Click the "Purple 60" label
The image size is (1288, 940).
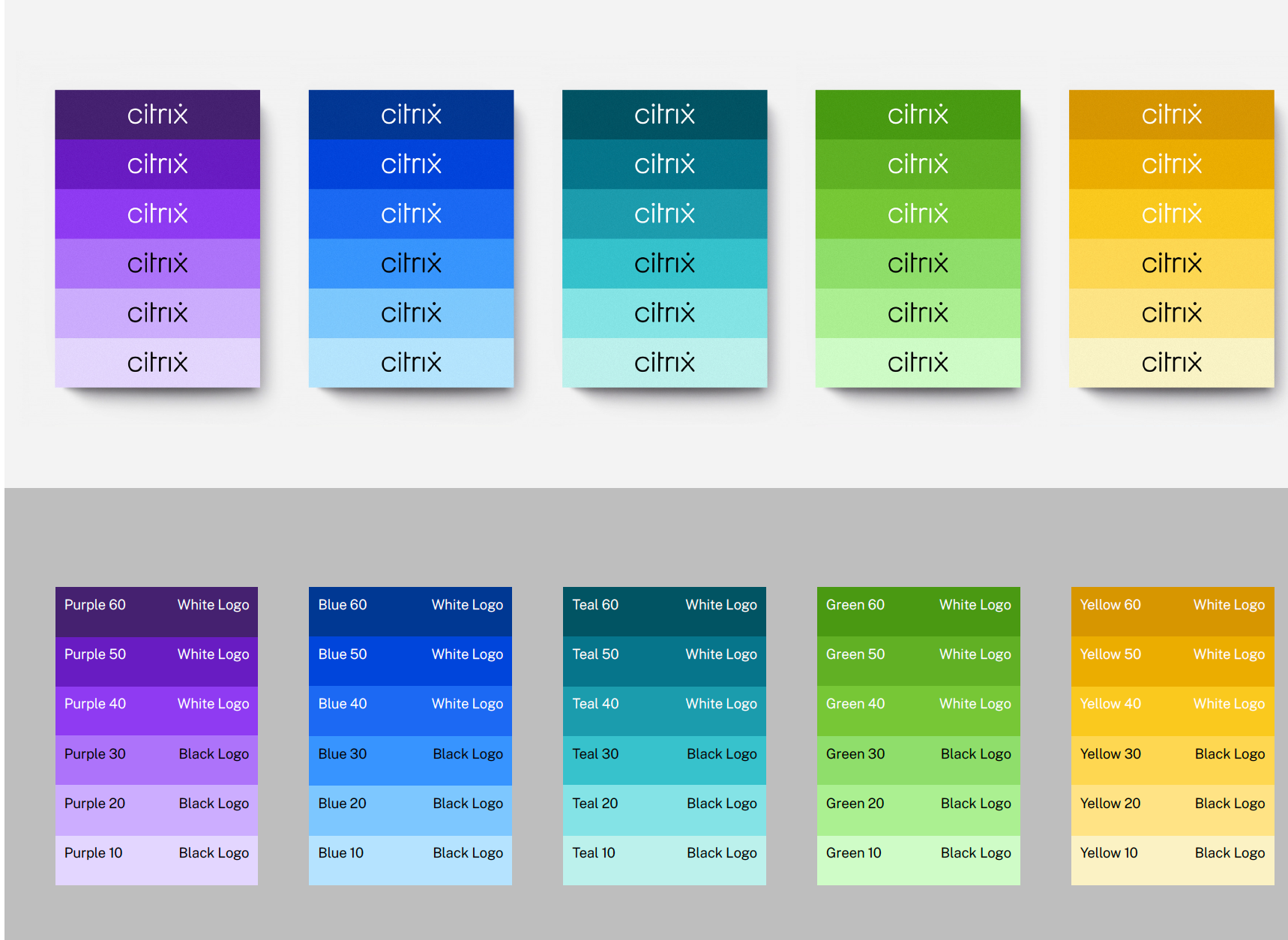coord(95,605)
